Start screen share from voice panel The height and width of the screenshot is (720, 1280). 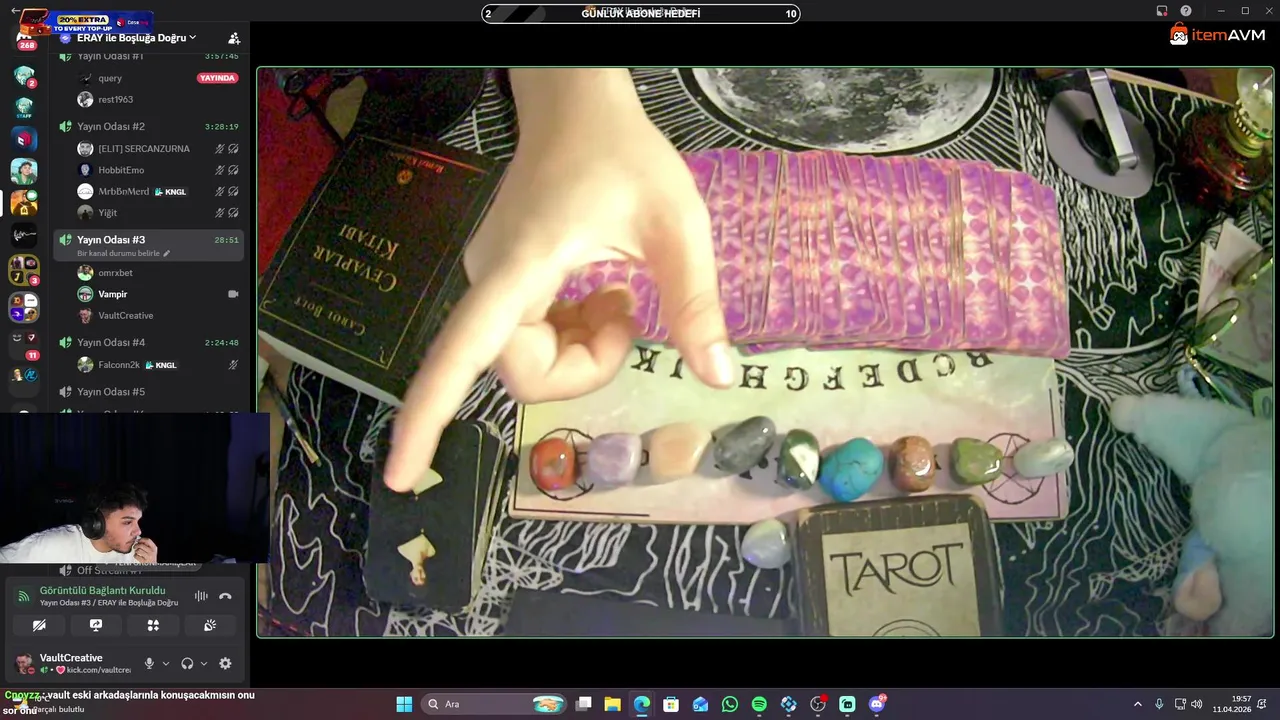coord(96,625)
